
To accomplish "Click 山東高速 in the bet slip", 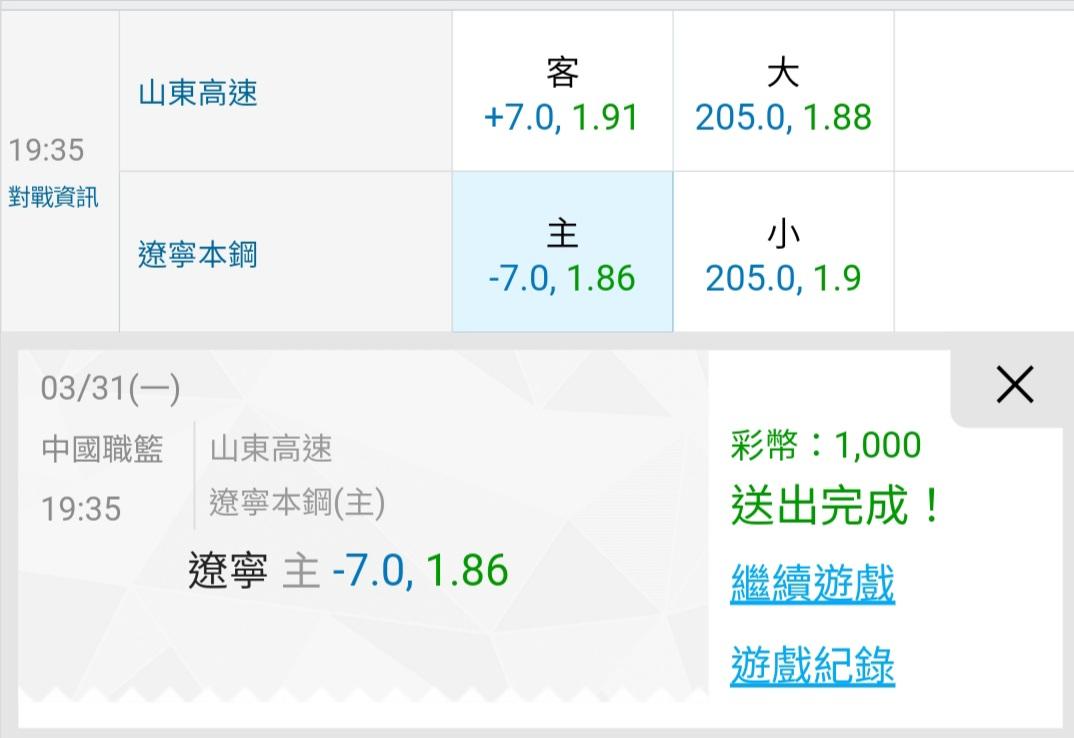I will pyautogui.click(x=271, y=449).
